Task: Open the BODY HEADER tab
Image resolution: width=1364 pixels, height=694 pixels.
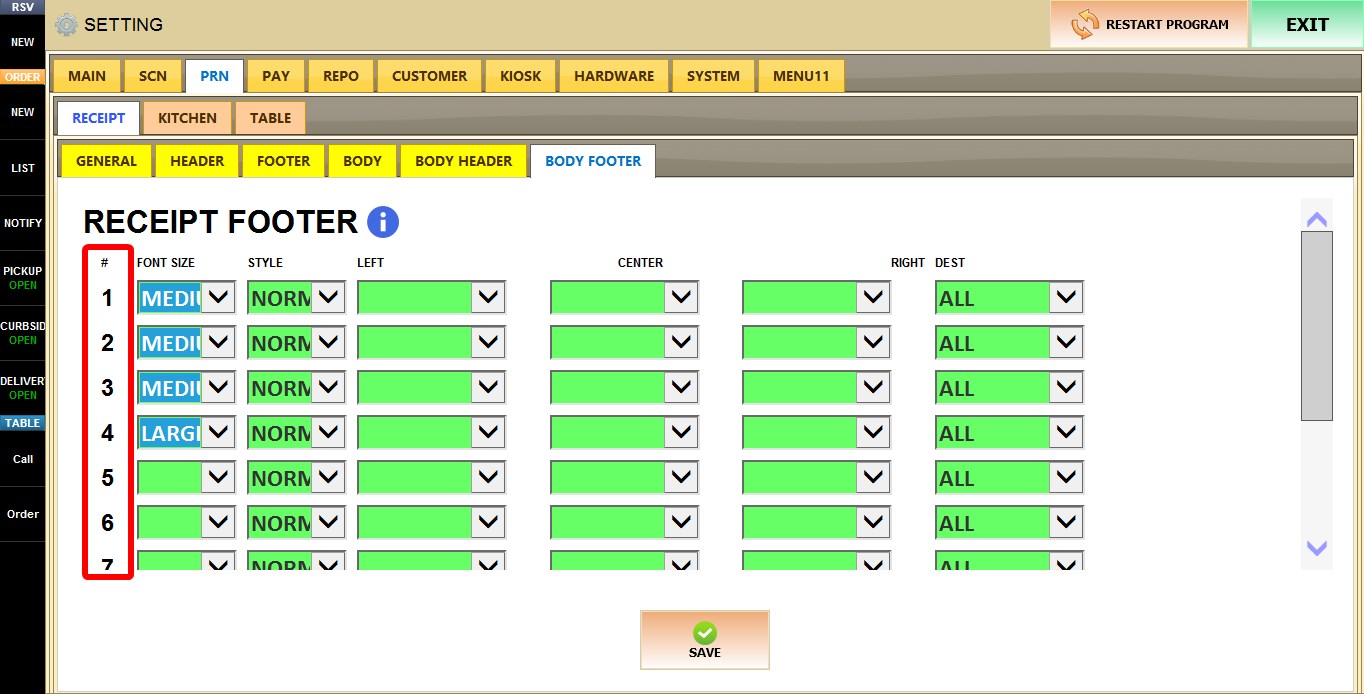Action: 463,161
